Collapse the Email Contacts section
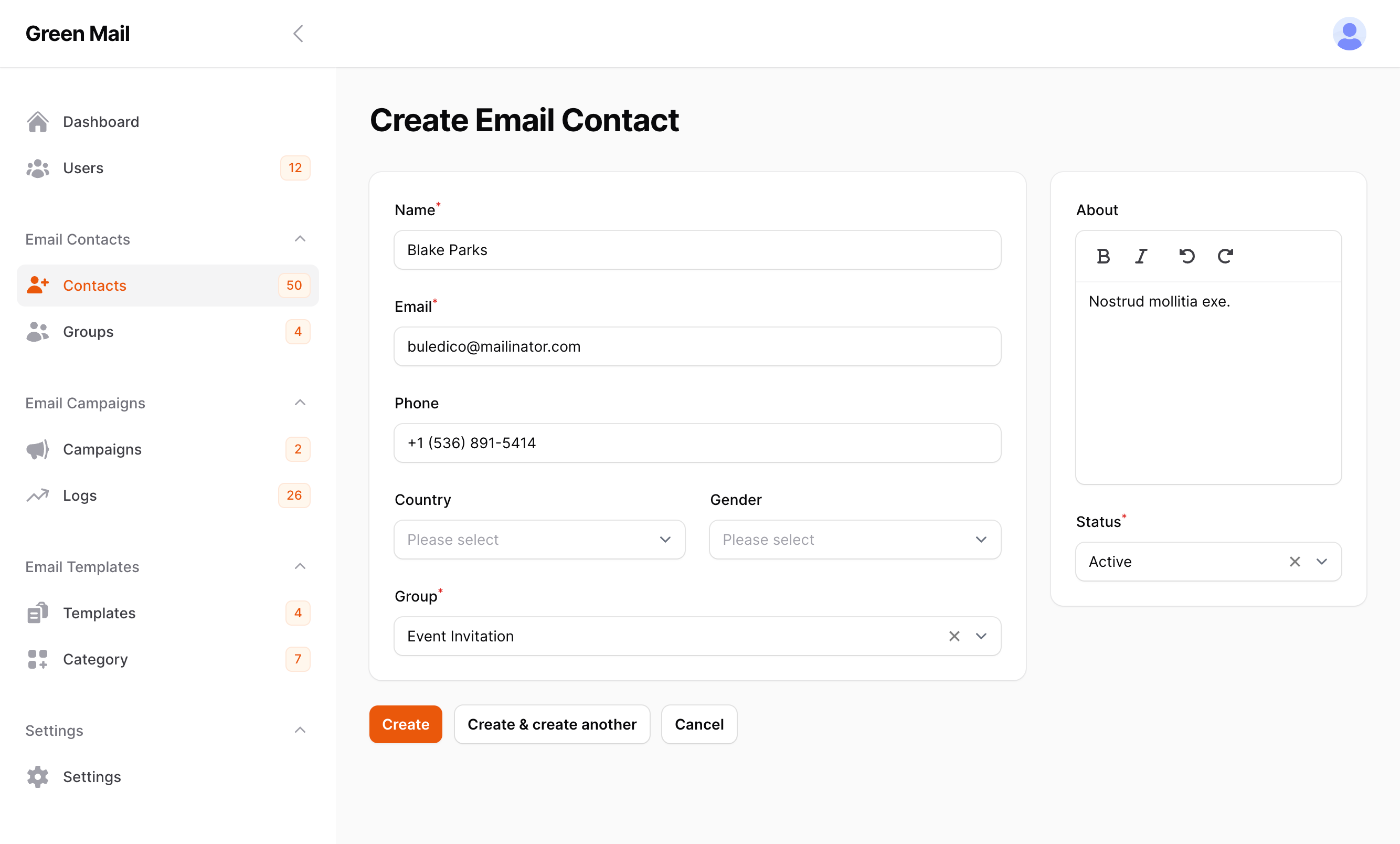1400x844 pixels. (300, 239)
